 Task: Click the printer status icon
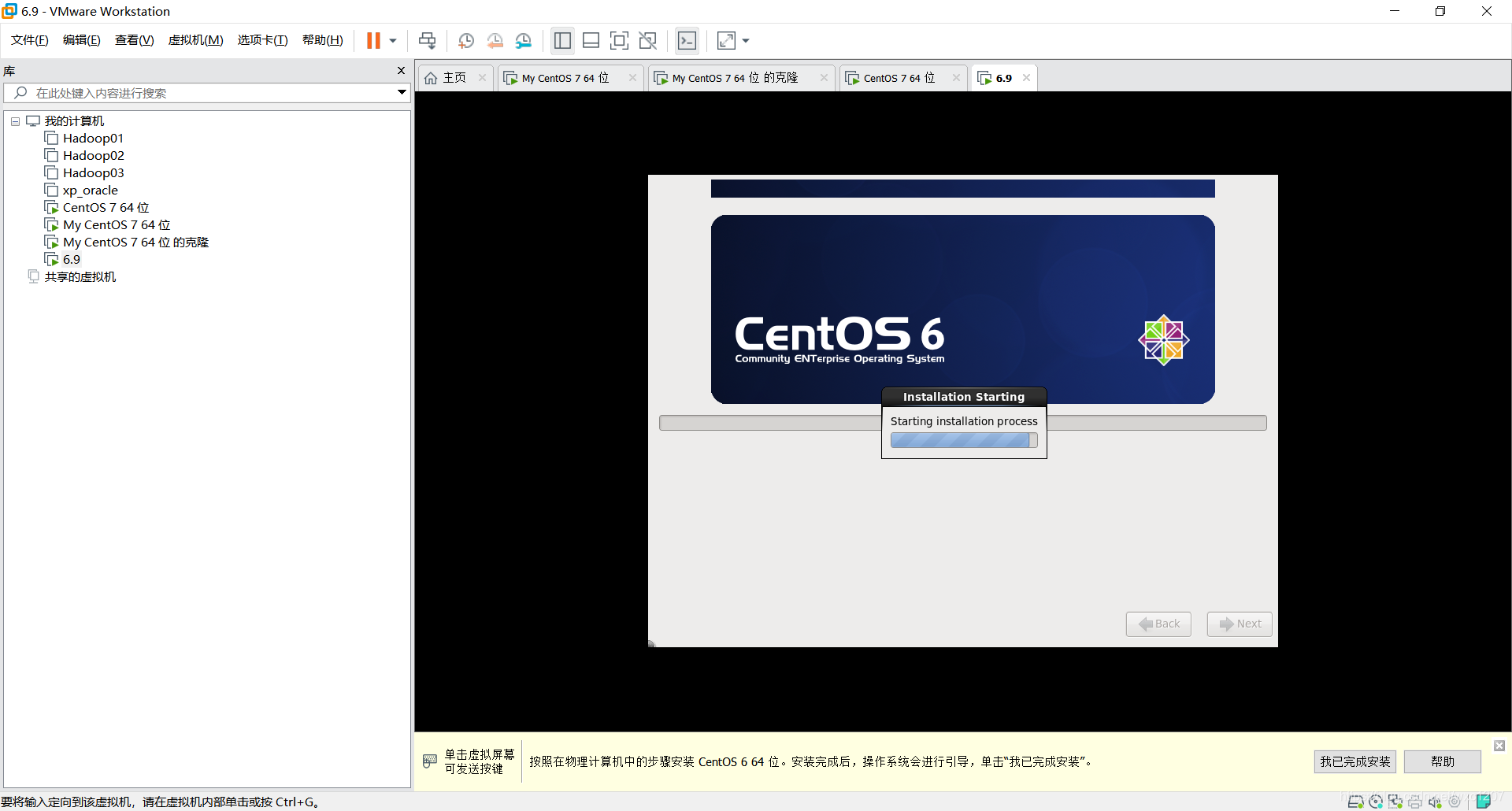pos(1415,802)
